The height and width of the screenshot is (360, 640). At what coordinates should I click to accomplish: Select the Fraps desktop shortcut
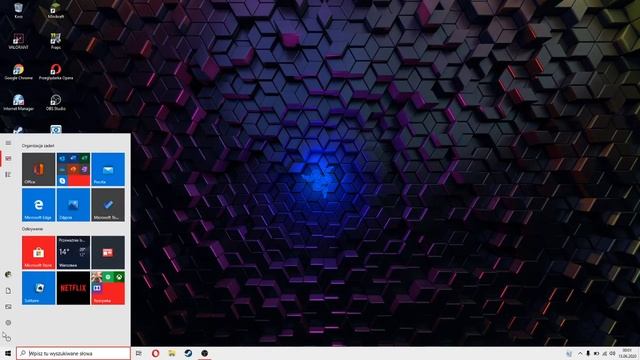click(x=56, y=41)
